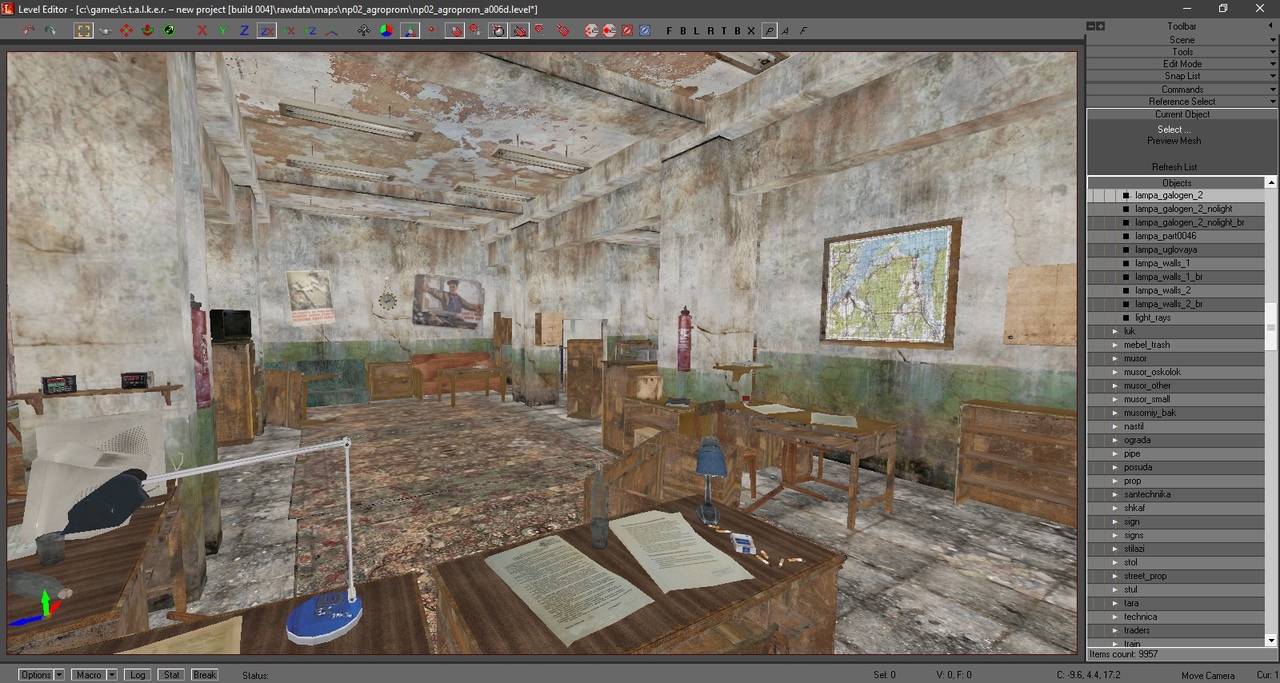Screen dimensions: 1280x683
Task: Choose the Add object teapot icon
Action: pyautogui.click(x=105, y=31)
